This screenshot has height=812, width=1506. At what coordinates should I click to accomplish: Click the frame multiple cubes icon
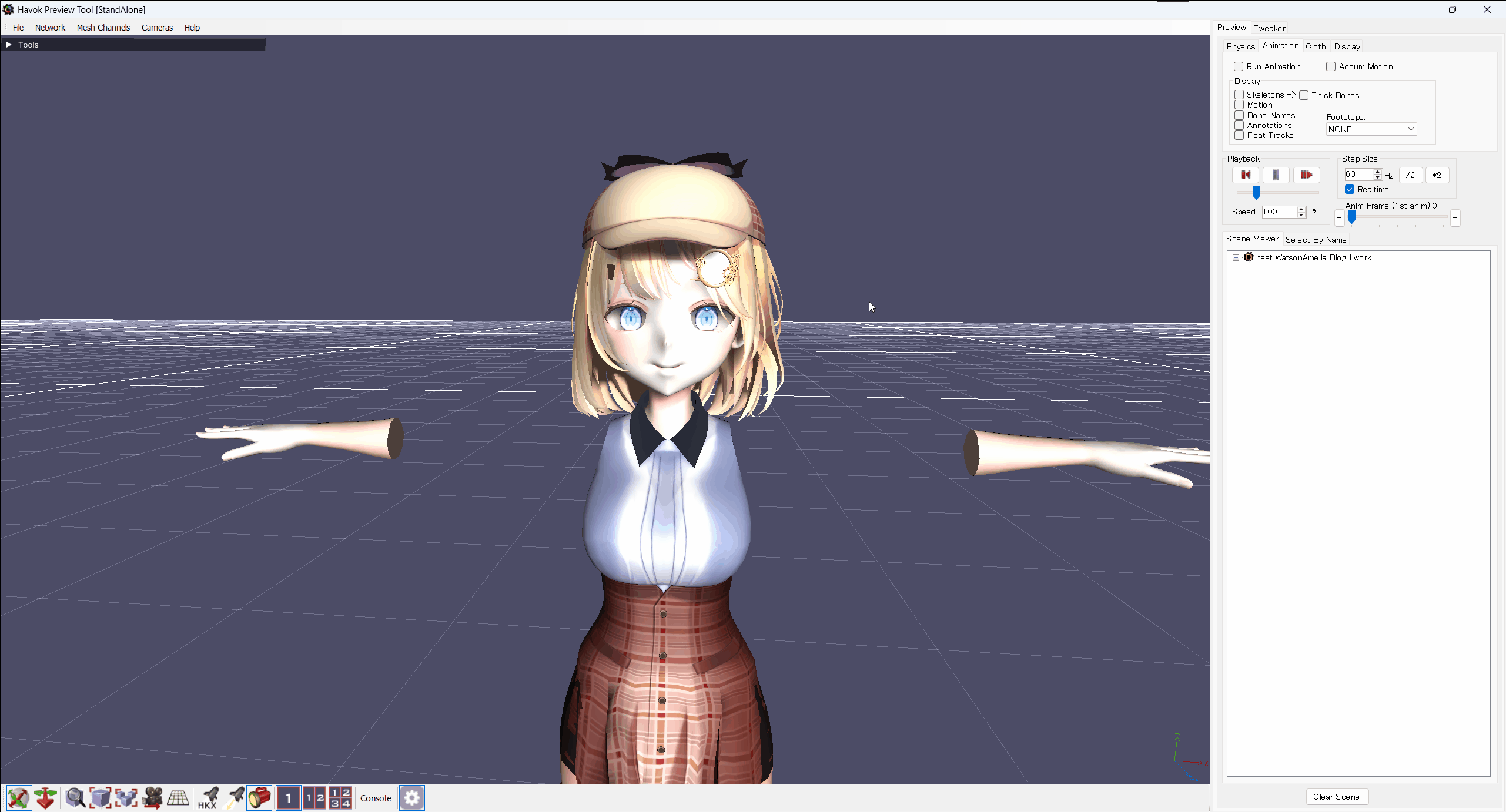tap(126, 798)
